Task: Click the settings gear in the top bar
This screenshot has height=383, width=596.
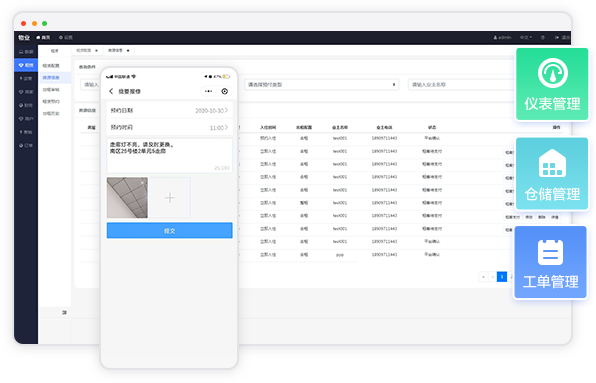Action: 60,37
